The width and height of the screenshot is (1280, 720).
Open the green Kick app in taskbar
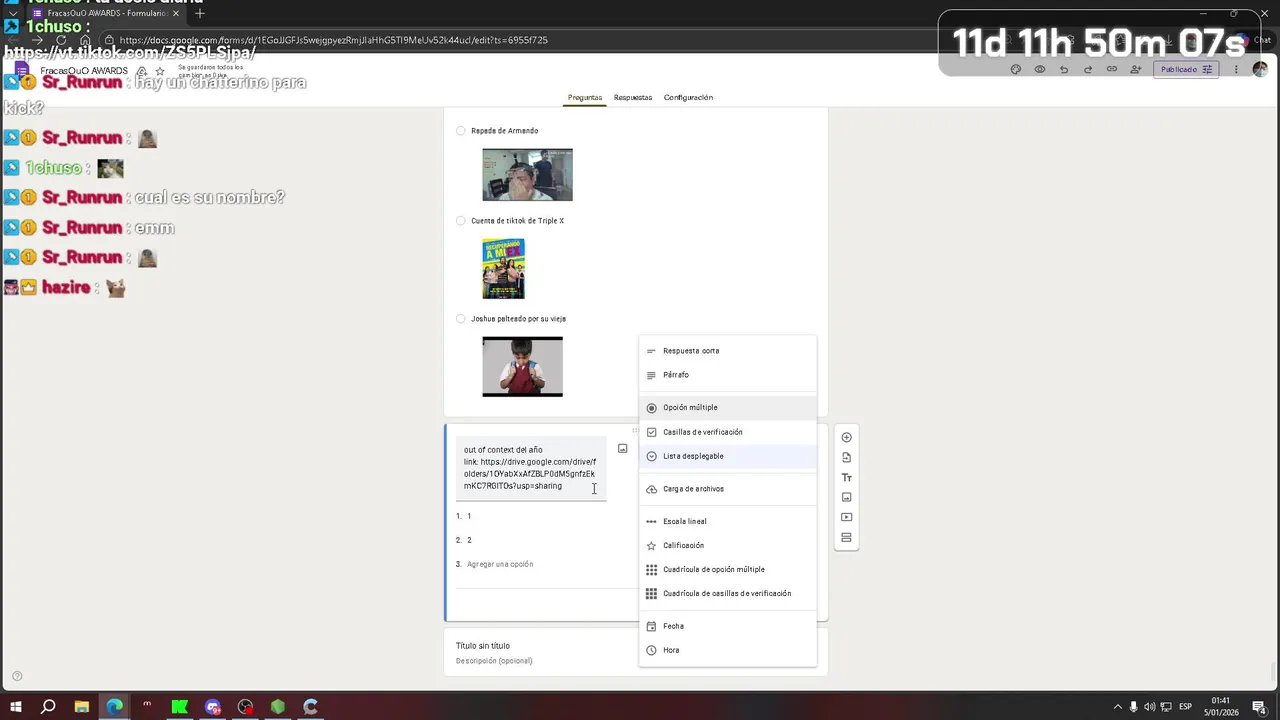tap(180, 707)
